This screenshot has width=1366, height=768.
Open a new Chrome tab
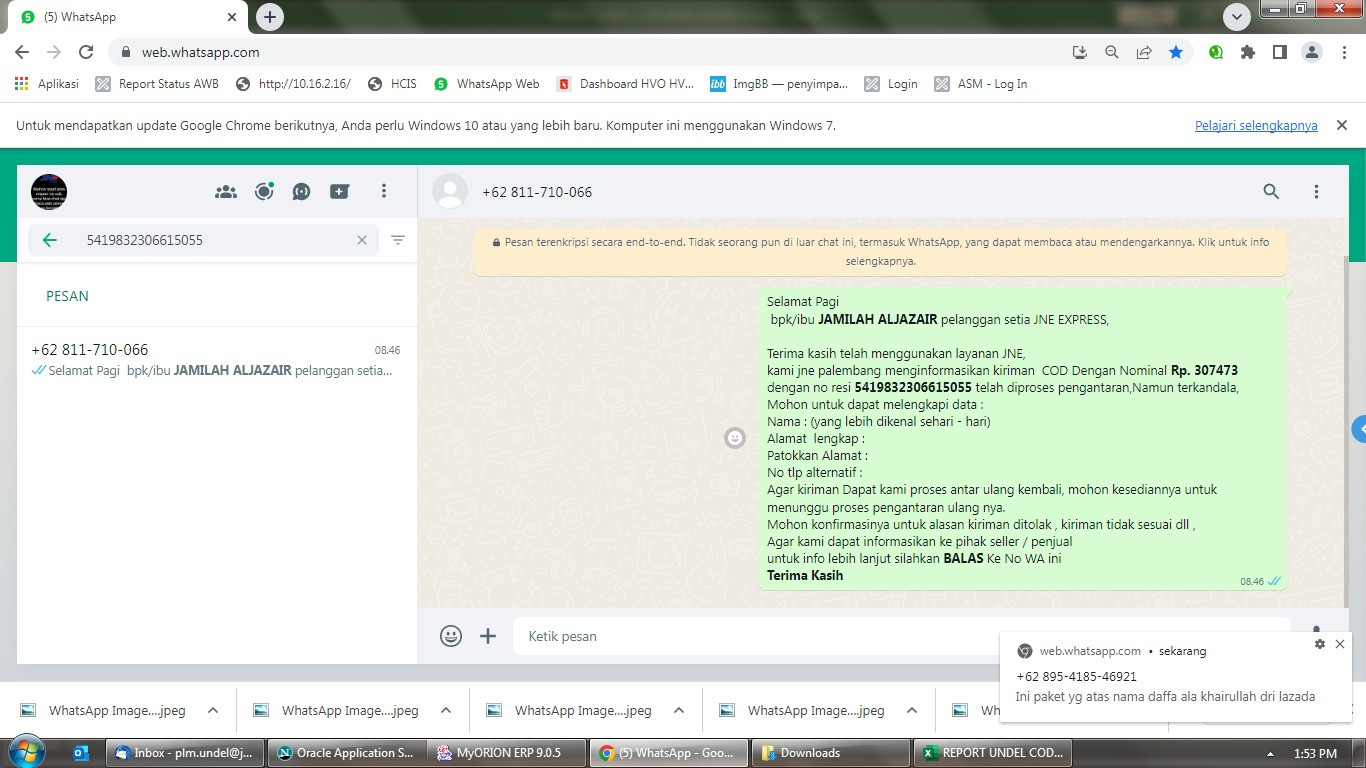[270, 16]
